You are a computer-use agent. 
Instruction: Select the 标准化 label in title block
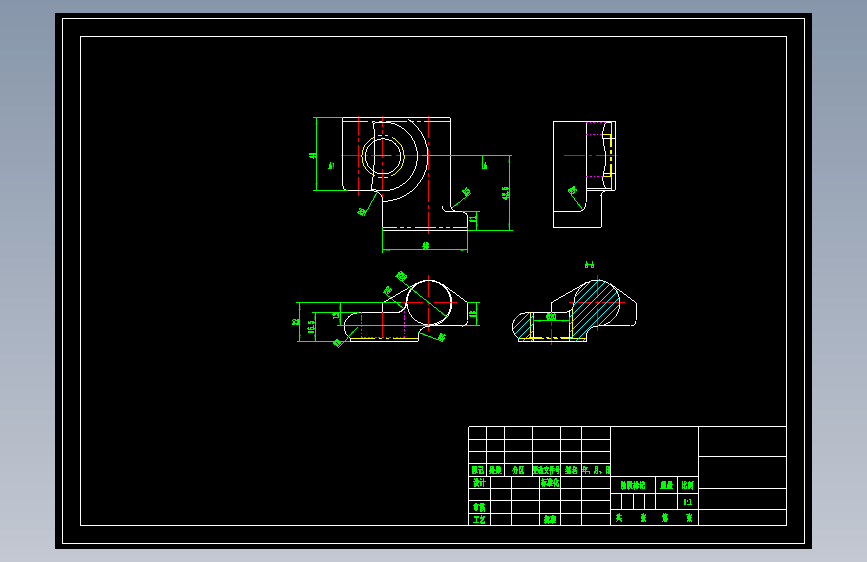pyautogui.click(x=550, y=483)
